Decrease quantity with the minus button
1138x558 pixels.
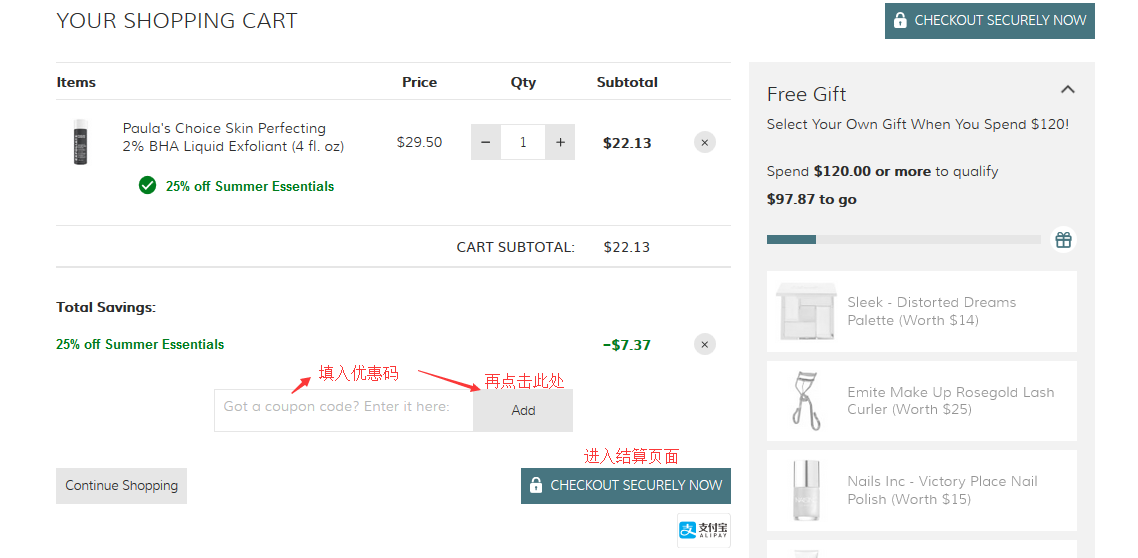pos(485,143)
